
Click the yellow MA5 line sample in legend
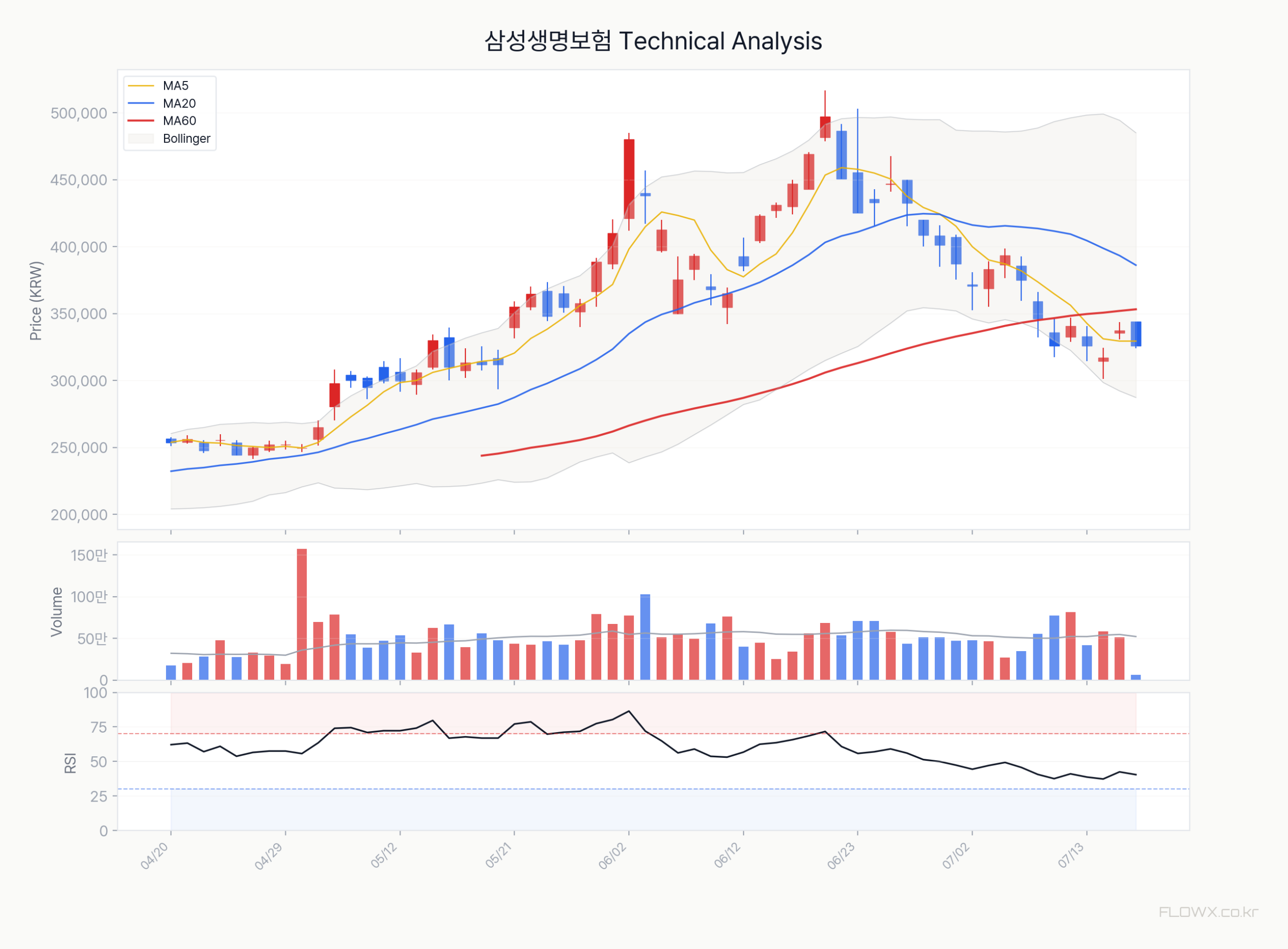[x=141, y=86]
